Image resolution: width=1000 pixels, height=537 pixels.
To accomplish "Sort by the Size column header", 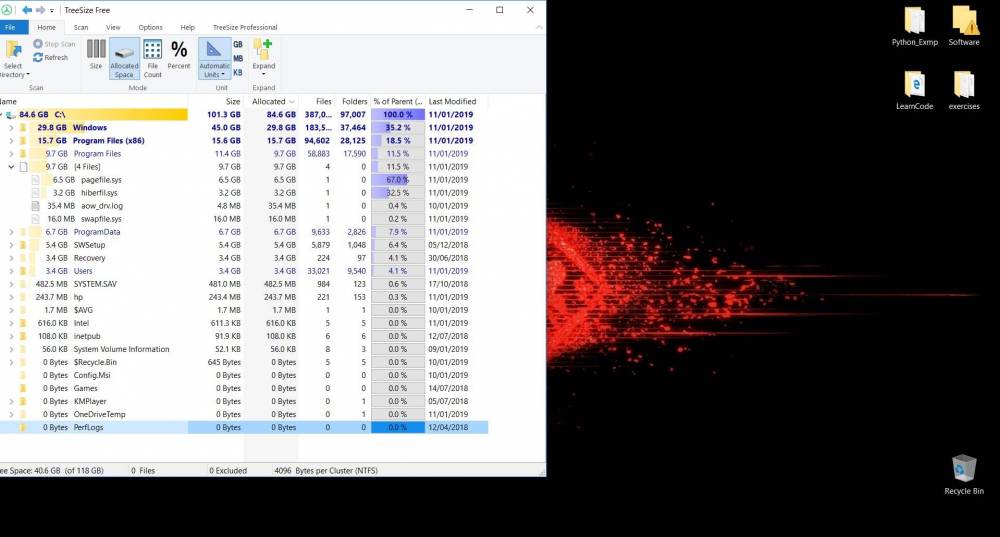I will pyautogui.click(x=216, y=101).
